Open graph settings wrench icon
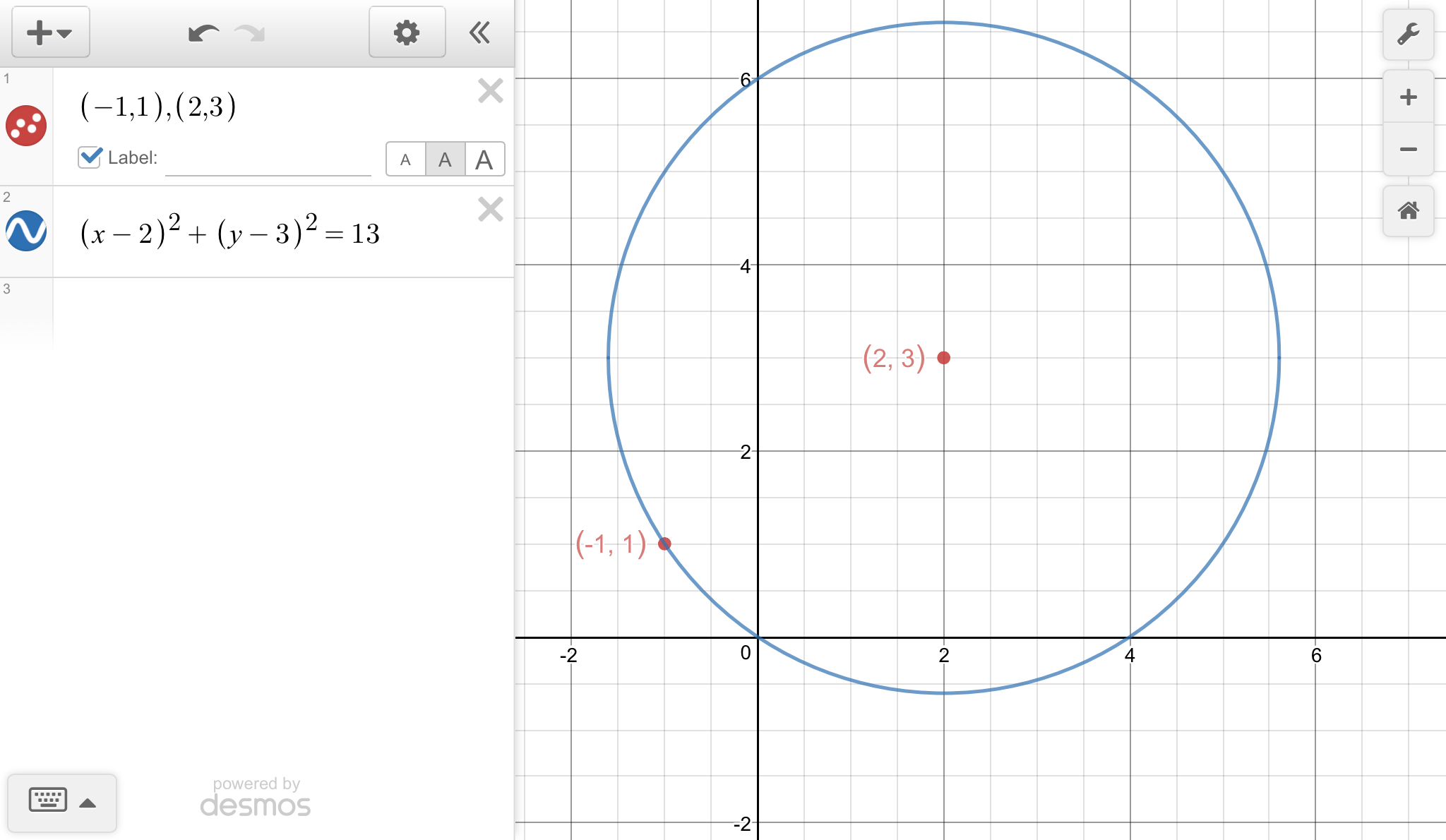1446x840 pixels. click(x=1408, y=34)
